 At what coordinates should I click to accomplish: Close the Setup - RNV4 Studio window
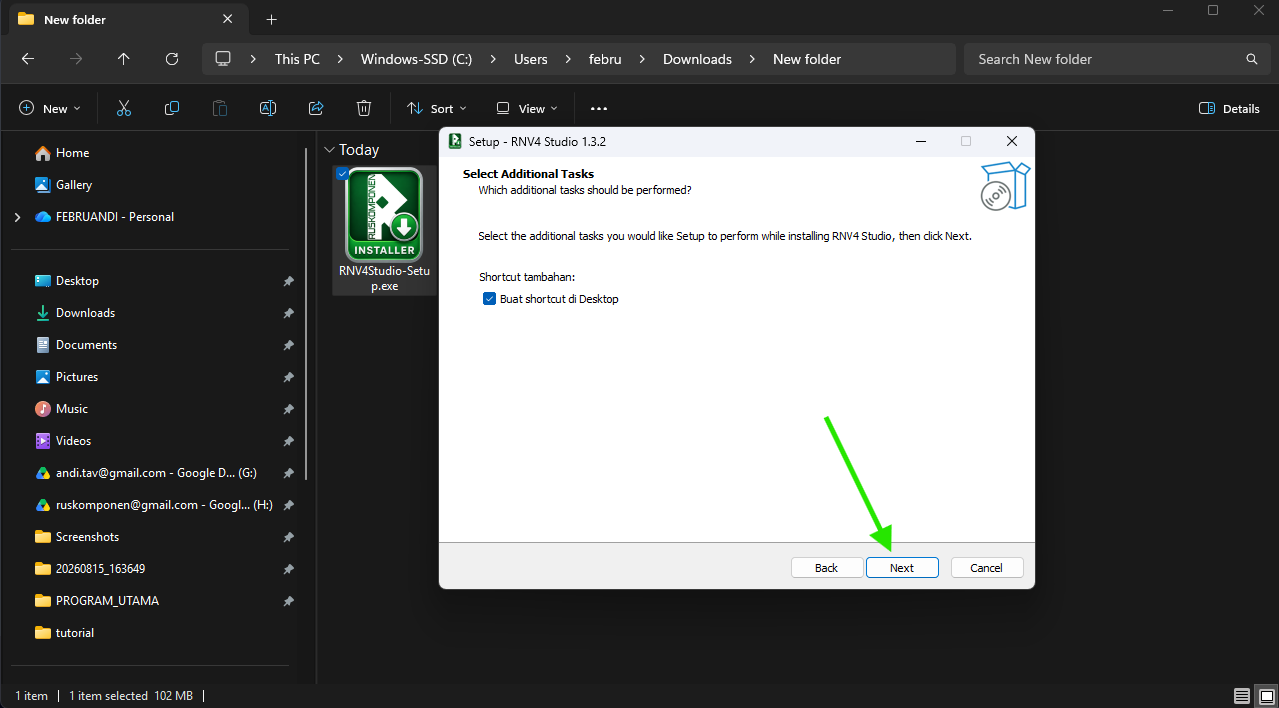(1012, 141)
